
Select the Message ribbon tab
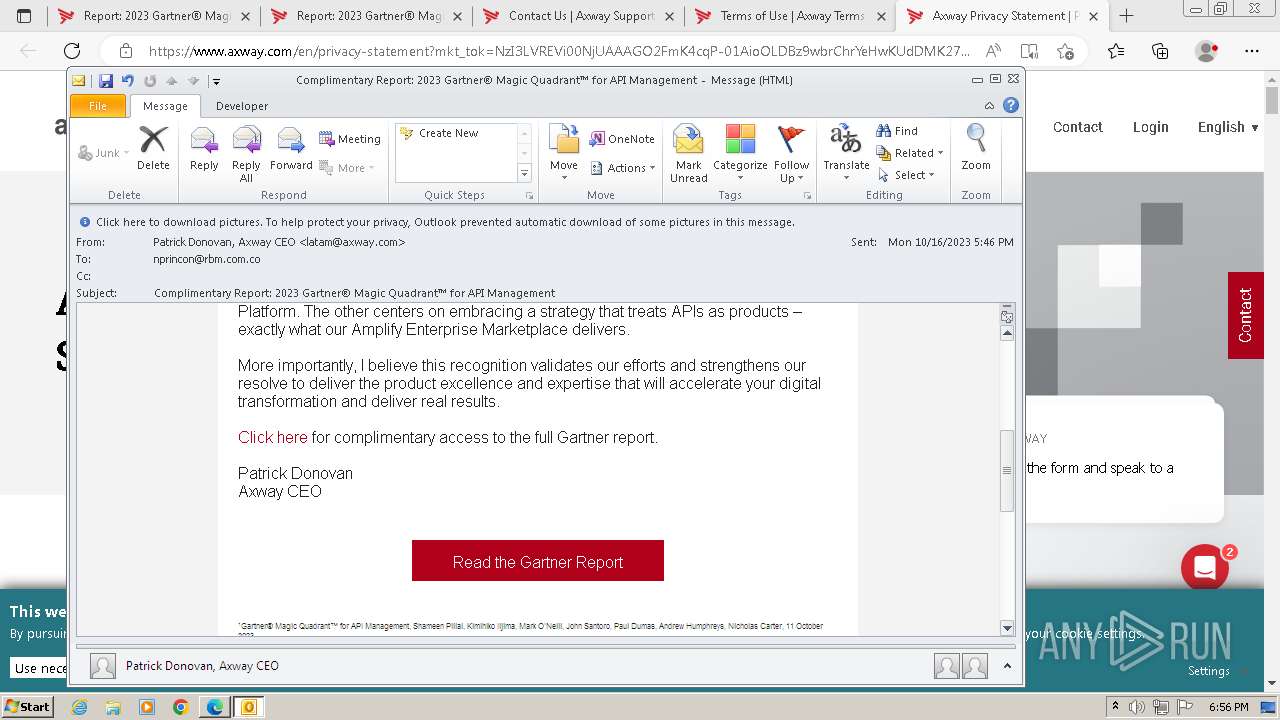(x=165, y=106)
